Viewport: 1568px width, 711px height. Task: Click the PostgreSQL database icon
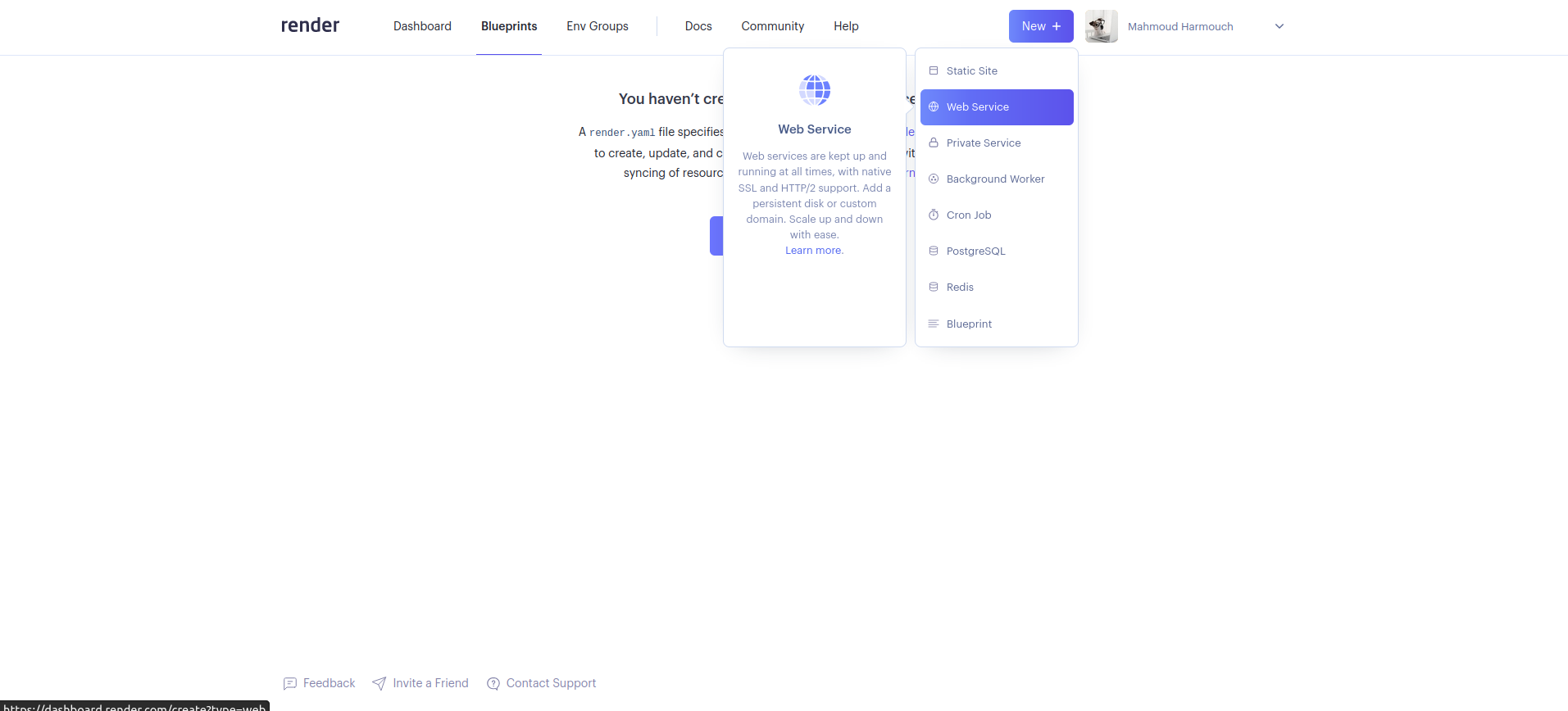tap(933, 251)
